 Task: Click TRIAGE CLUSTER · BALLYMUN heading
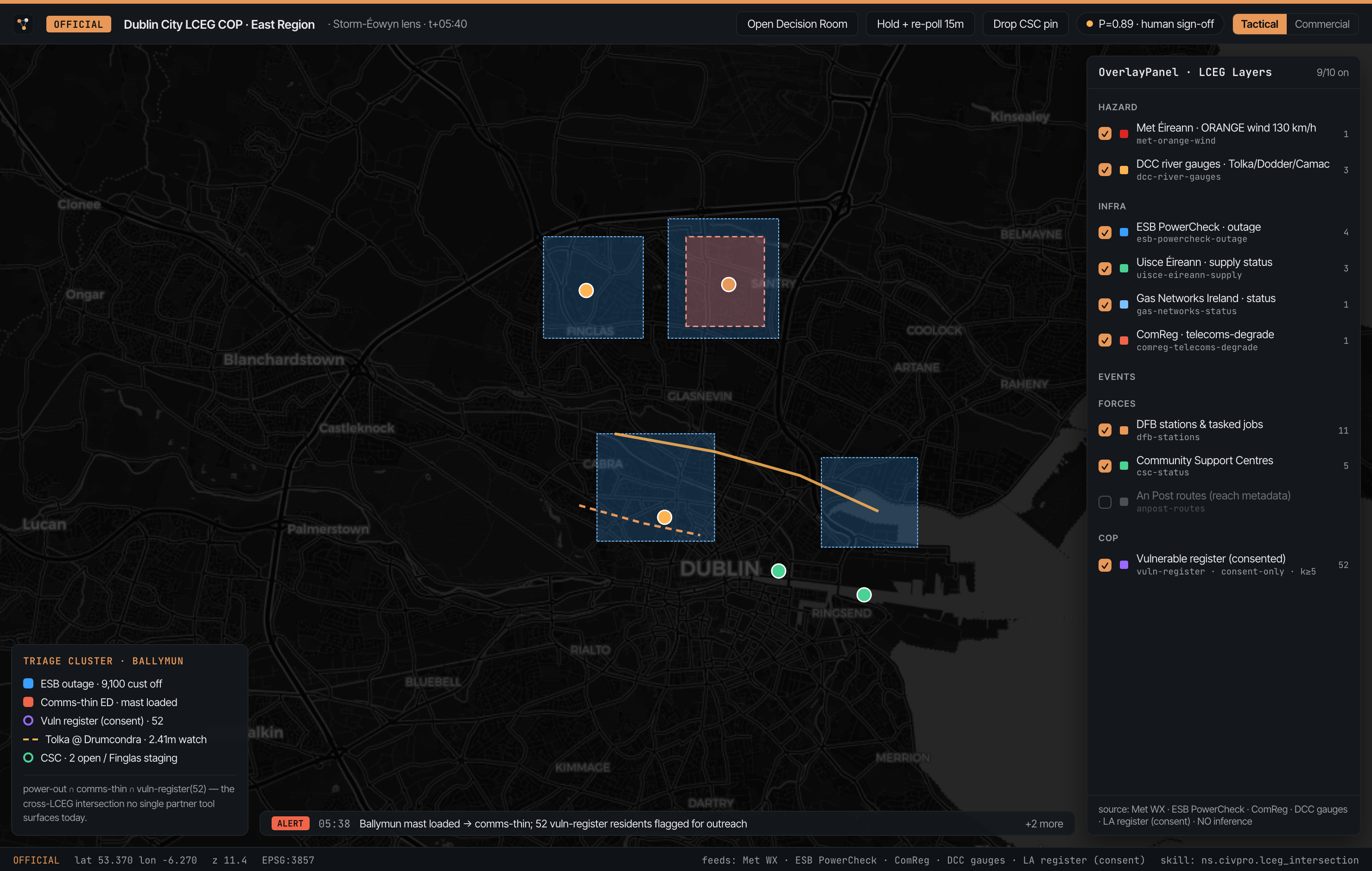point(103,661)
